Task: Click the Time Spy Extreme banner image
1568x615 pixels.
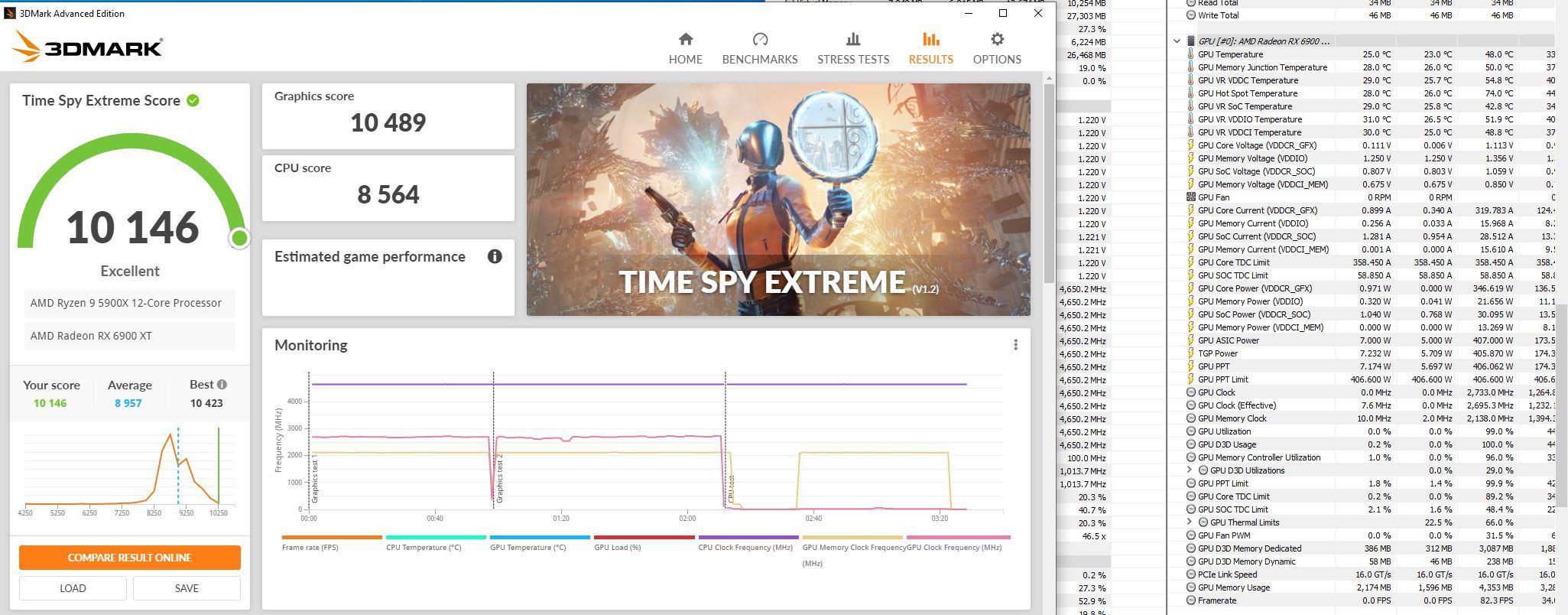Action: pos(778,200)
